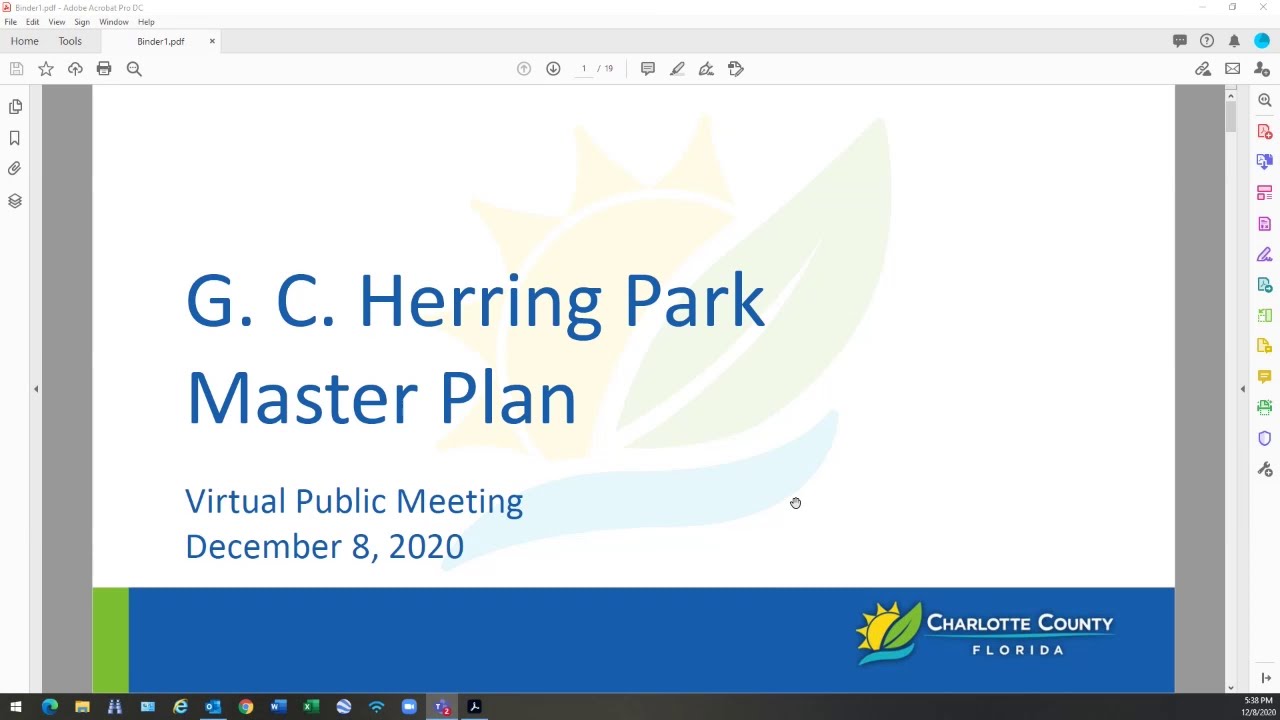Collapse the right tools pane arrow
The height and width of the screenshot is (720, 1280).
pos(1243,389)
